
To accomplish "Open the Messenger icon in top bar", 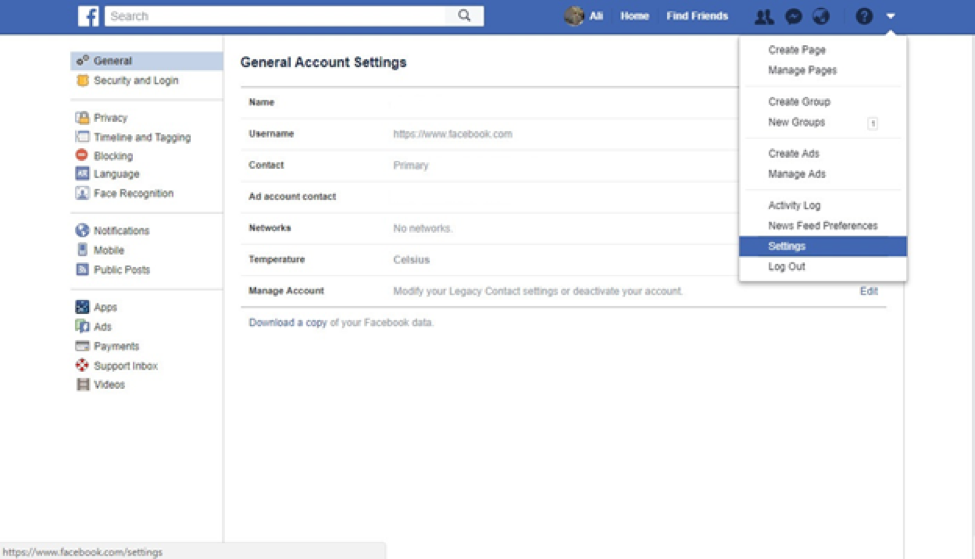I will coord(793,17).
